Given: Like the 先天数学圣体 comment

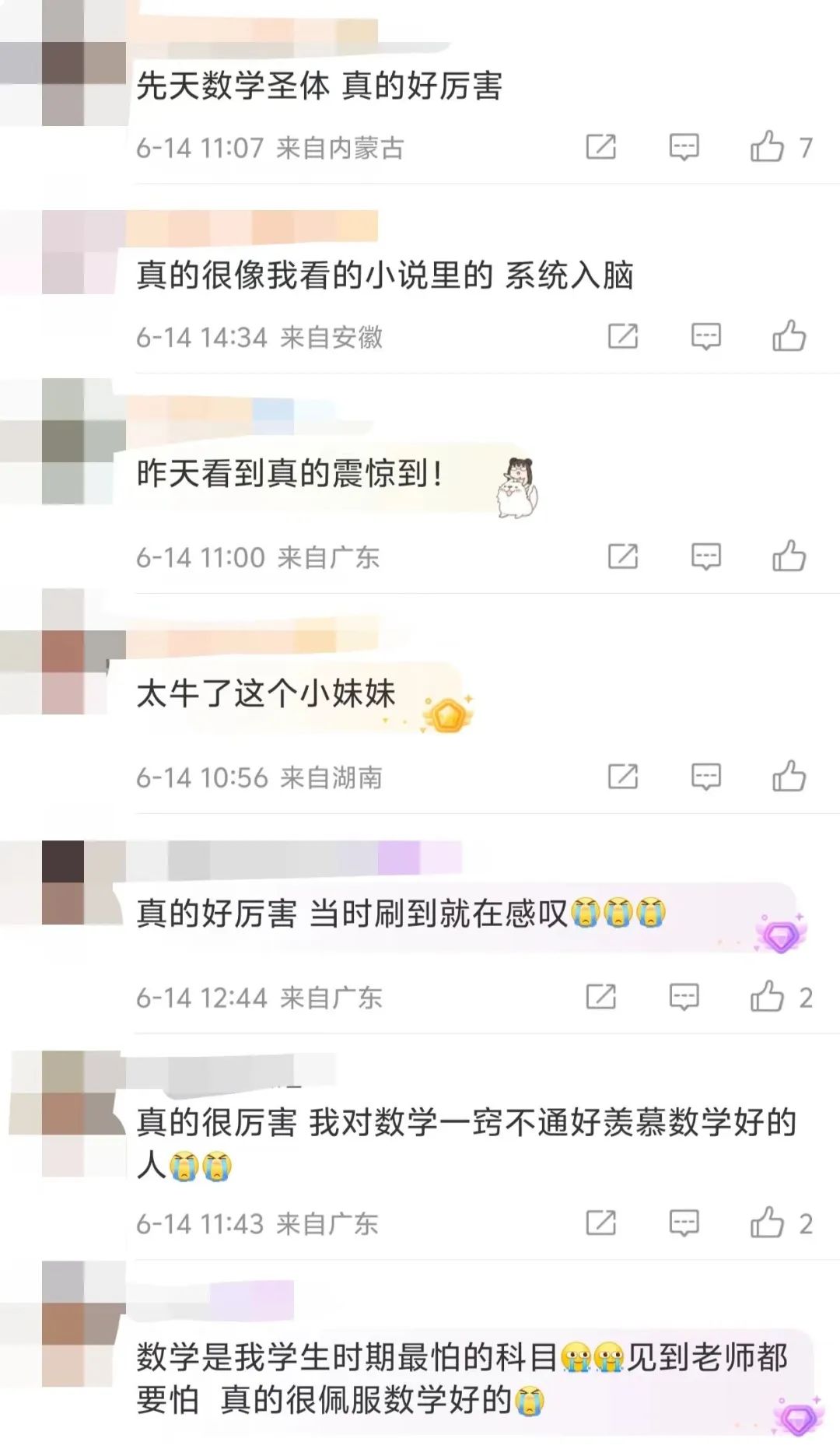Looking at the screenshot, I should (767, 146).
